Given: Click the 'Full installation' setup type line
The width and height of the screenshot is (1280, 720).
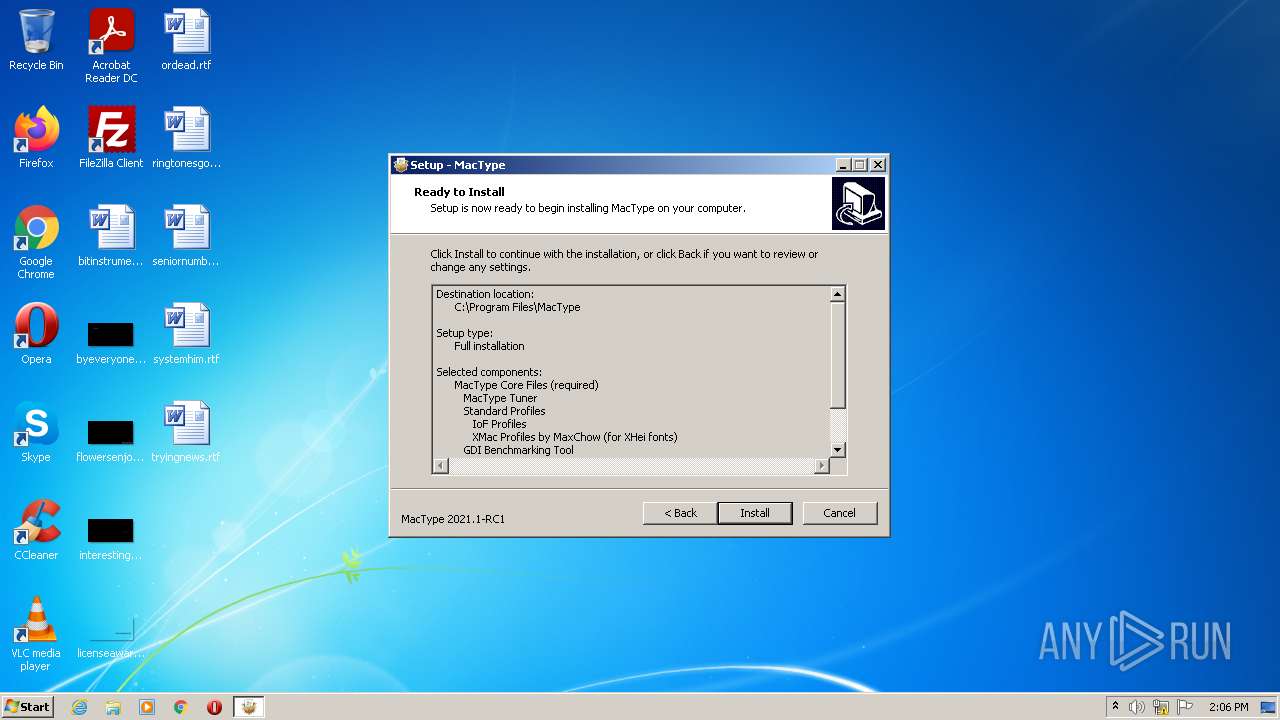Looking at the screenshot, I should click(x=489, y=346).
